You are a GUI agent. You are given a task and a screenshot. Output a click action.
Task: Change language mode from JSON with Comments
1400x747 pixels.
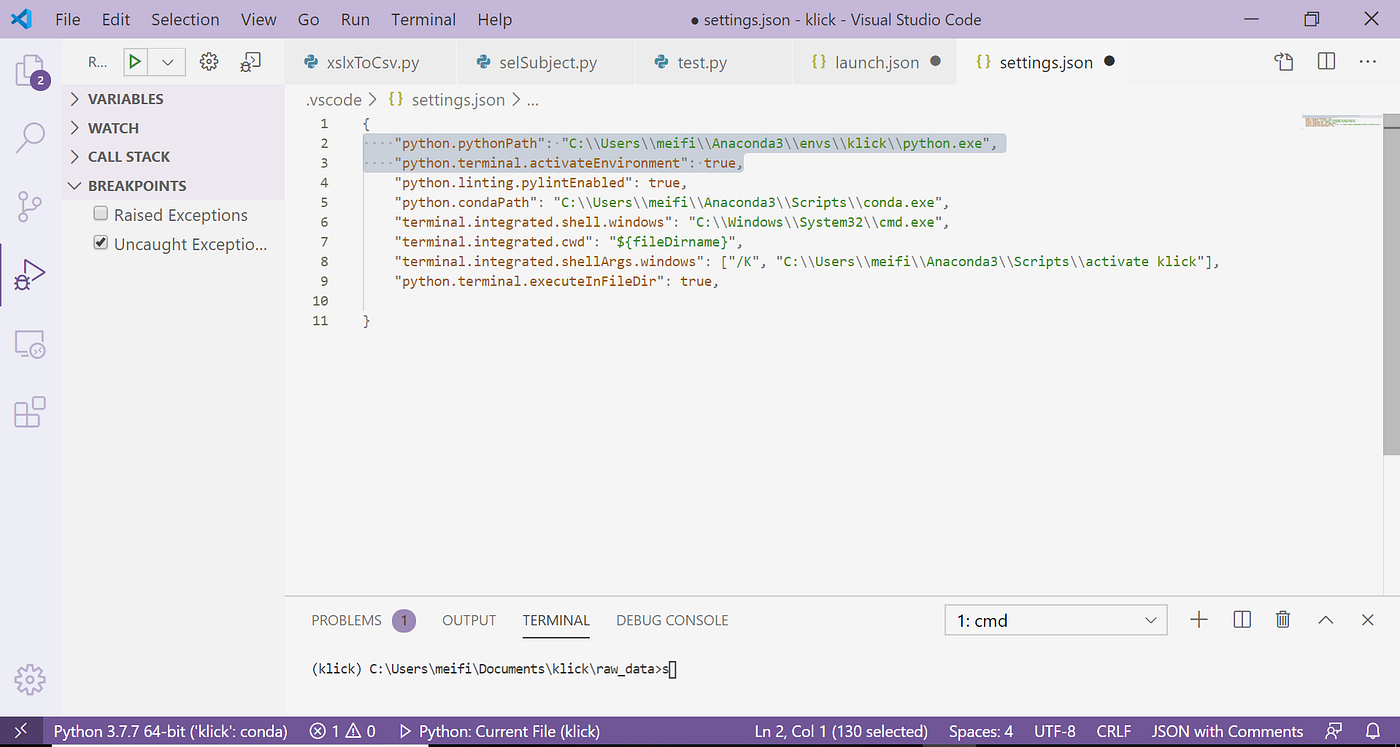tap(1227, 731)
